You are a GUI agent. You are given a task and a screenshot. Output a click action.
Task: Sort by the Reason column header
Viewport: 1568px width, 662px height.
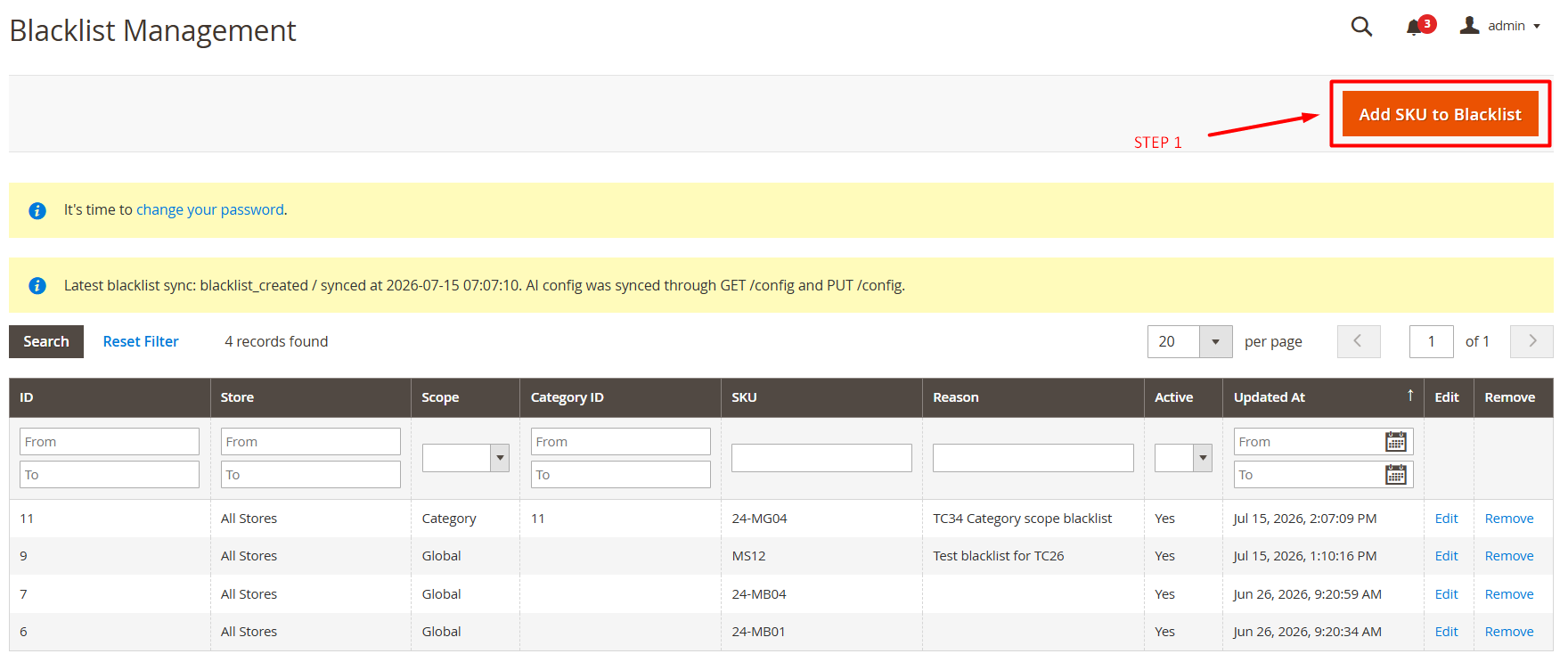pos(1033,397)
